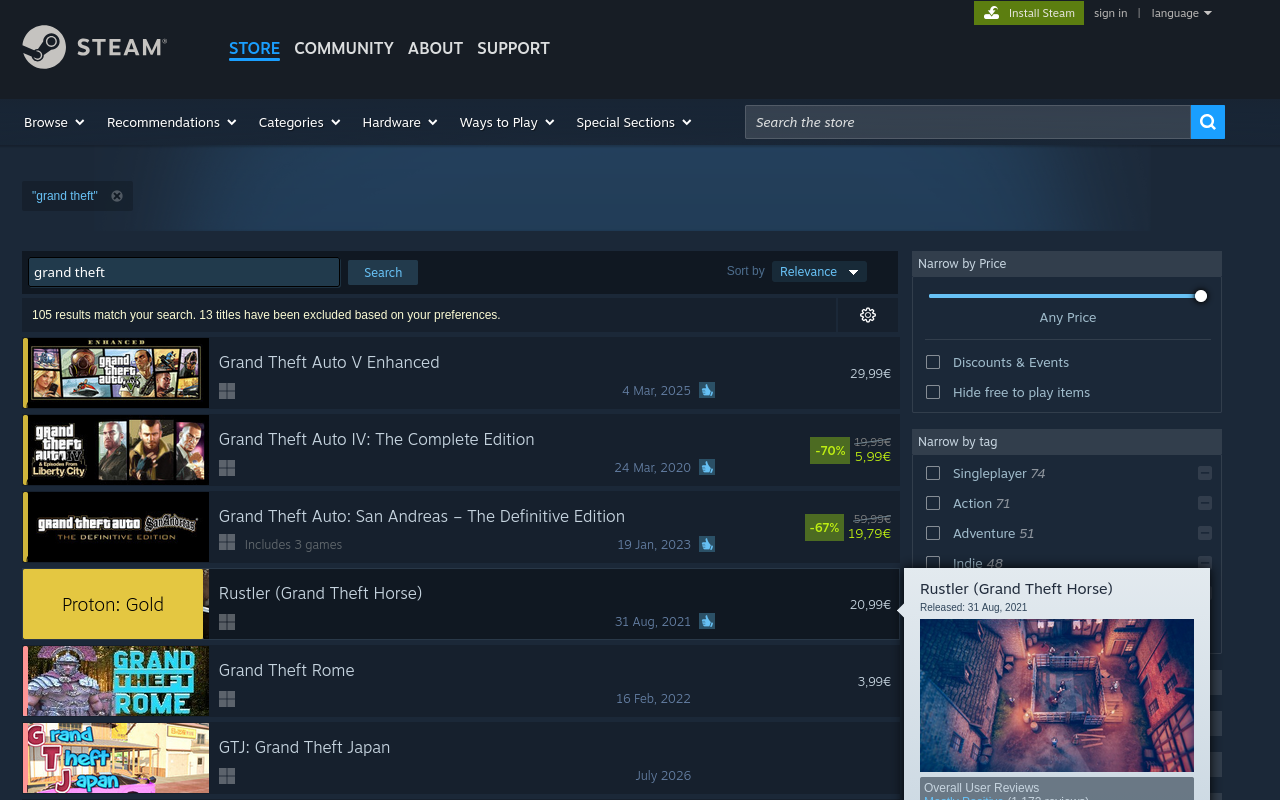Open GTJ: Grand Theft Japan result
Viewport: 1280px width, 800px height.
click(x=305, y=747)
